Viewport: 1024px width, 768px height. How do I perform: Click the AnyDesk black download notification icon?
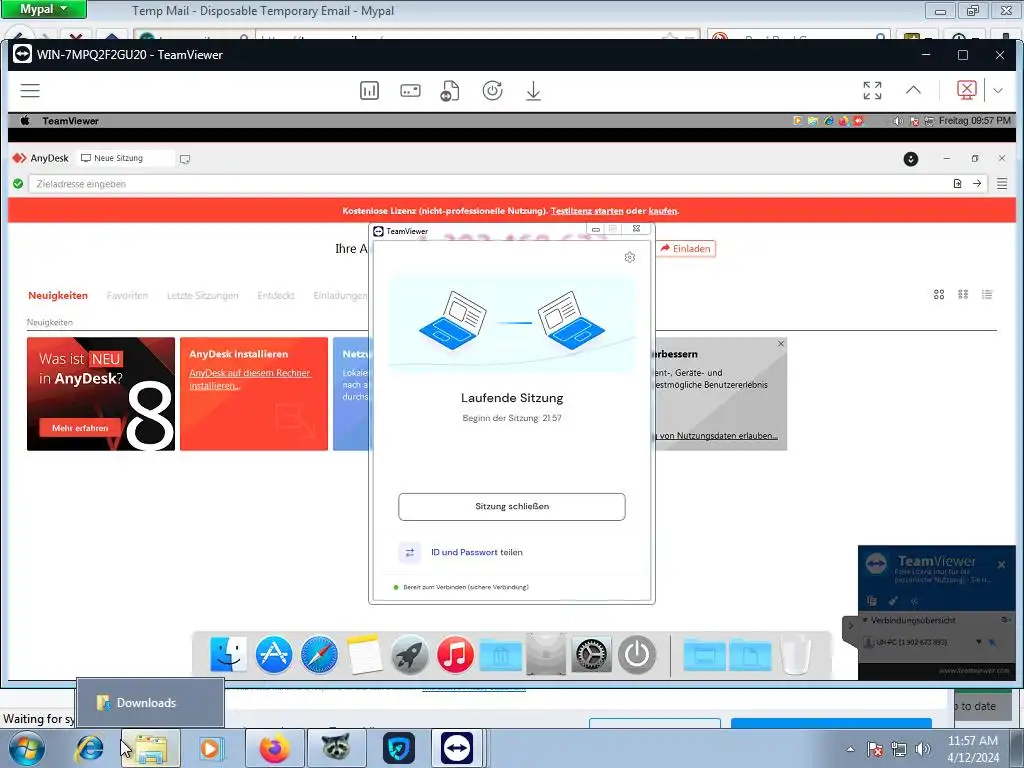(x=910, y=159)
